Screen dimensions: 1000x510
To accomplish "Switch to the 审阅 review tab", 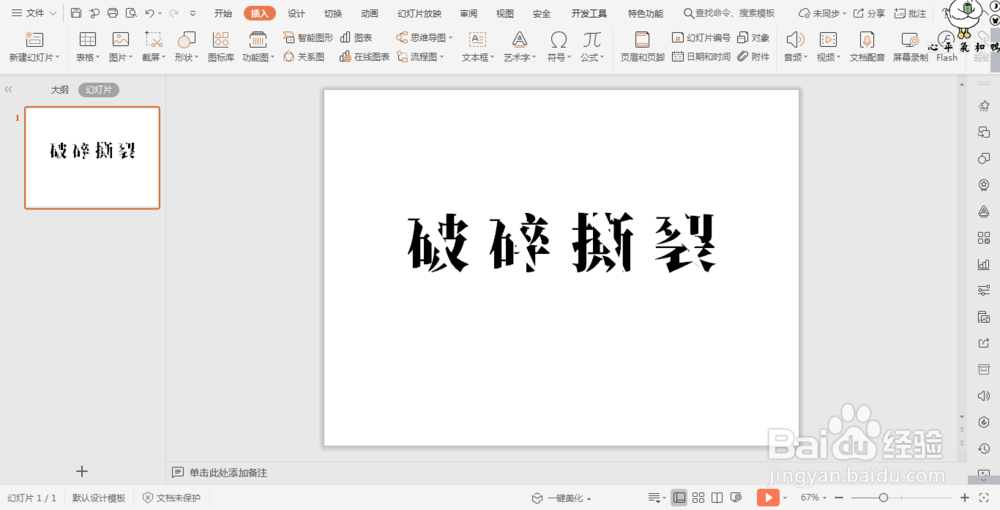I will [468, 13].
